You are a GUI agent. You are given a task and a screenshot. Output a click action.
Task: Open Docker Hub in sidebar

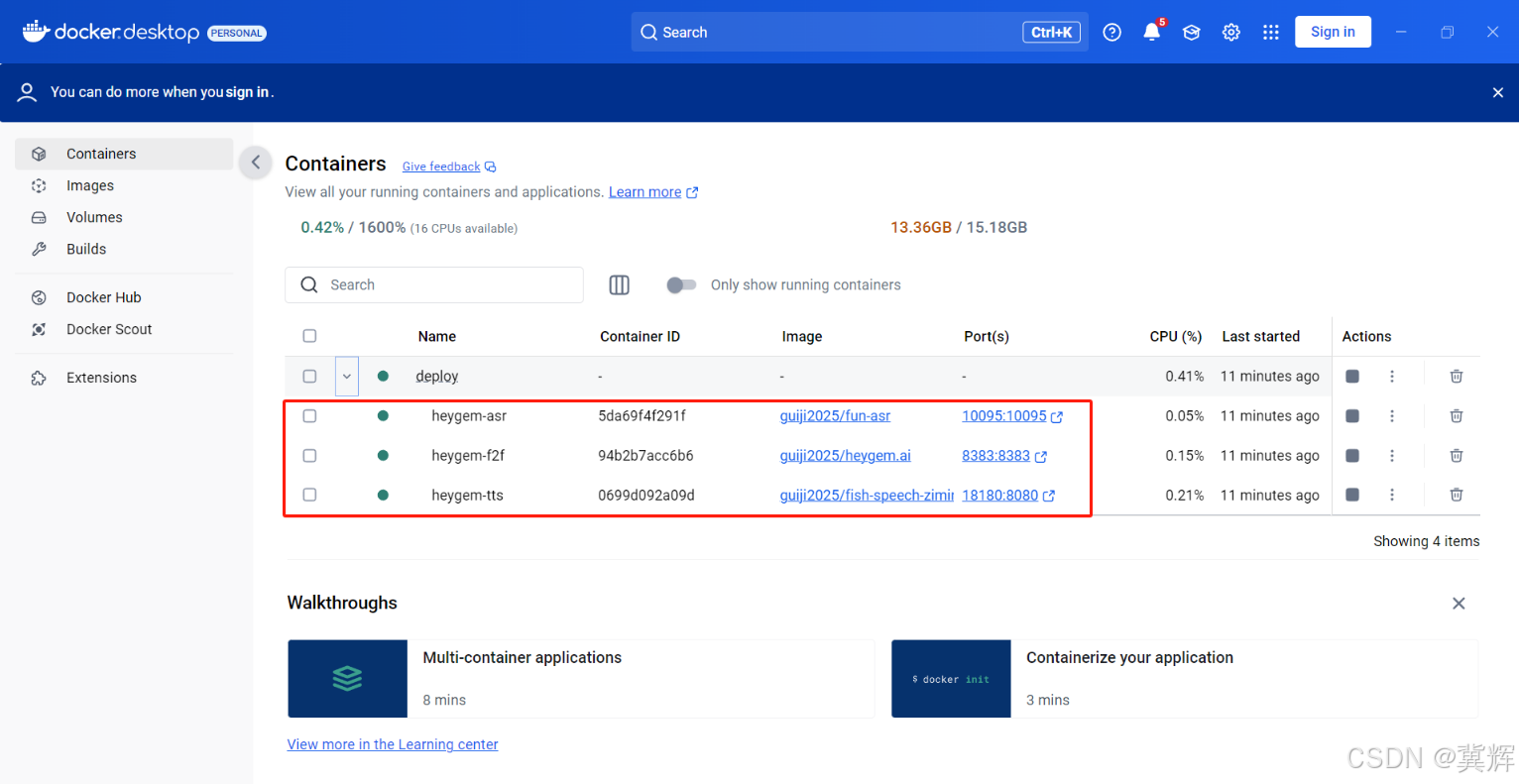point(124,297)
